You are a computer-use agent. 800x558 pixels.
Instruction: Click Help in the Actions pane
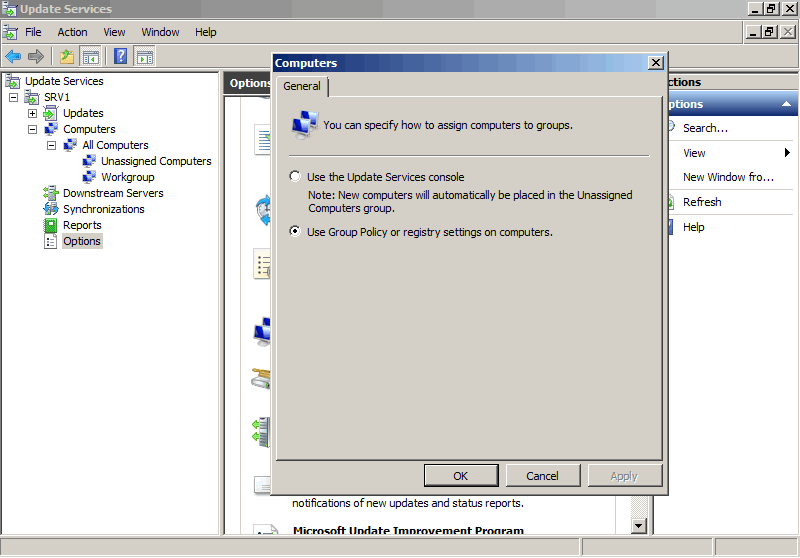[693, 227]
